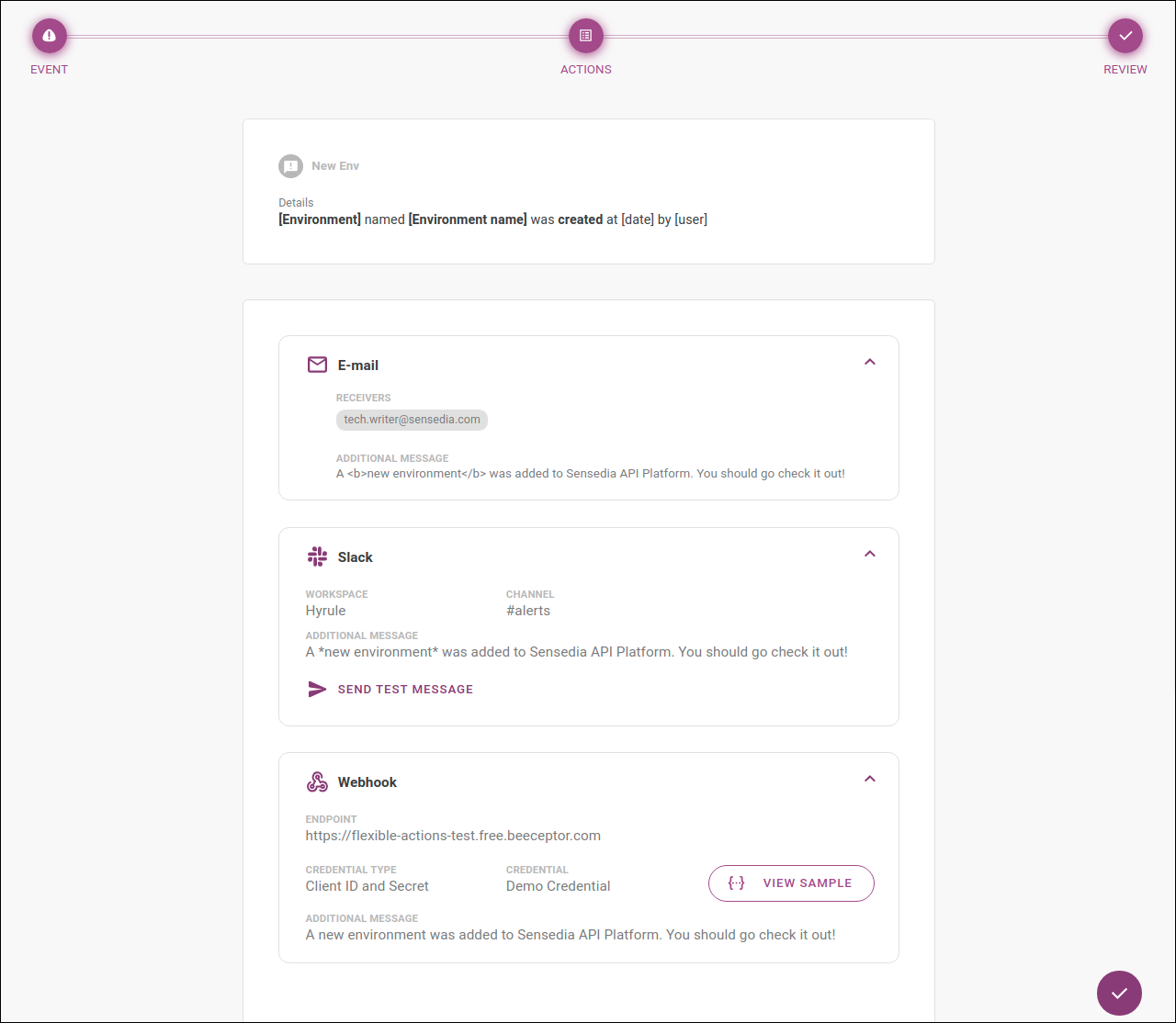The image size is (1176, 1023).
Task: Click the Webhook icon on its card
Action: coord(317,781)
